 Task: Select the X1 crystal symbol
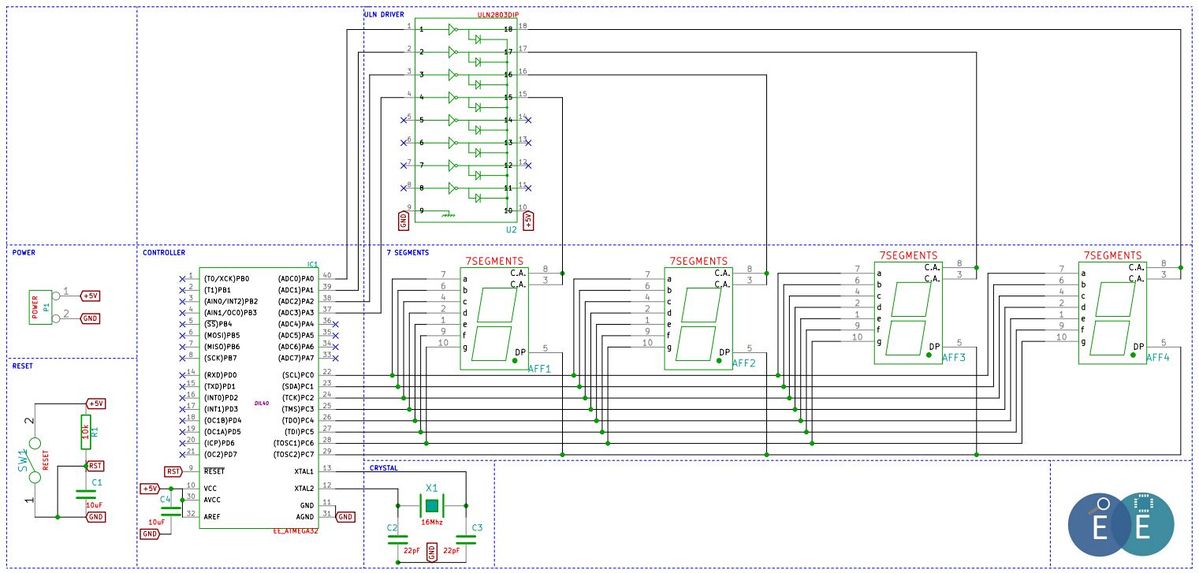(433, 506)
